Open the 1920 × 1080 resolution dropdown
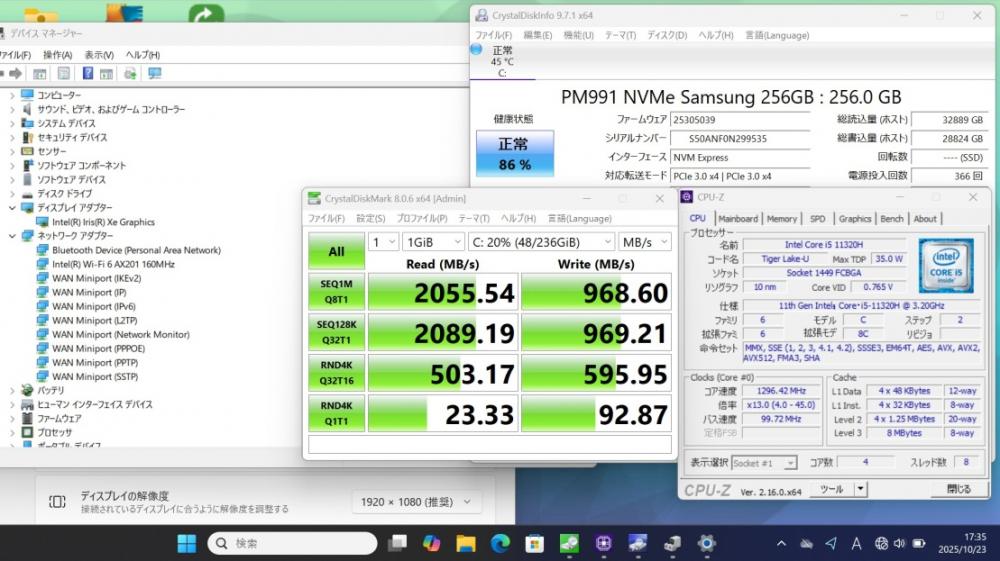1000x561 pixels. point(415,502)
